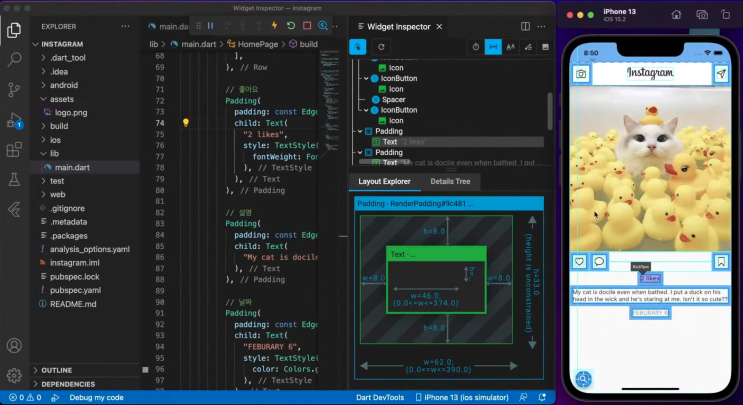Split the Widget Inspector editor
The height and width of the screenshot is (405, 743).
[x=526, y=27]
